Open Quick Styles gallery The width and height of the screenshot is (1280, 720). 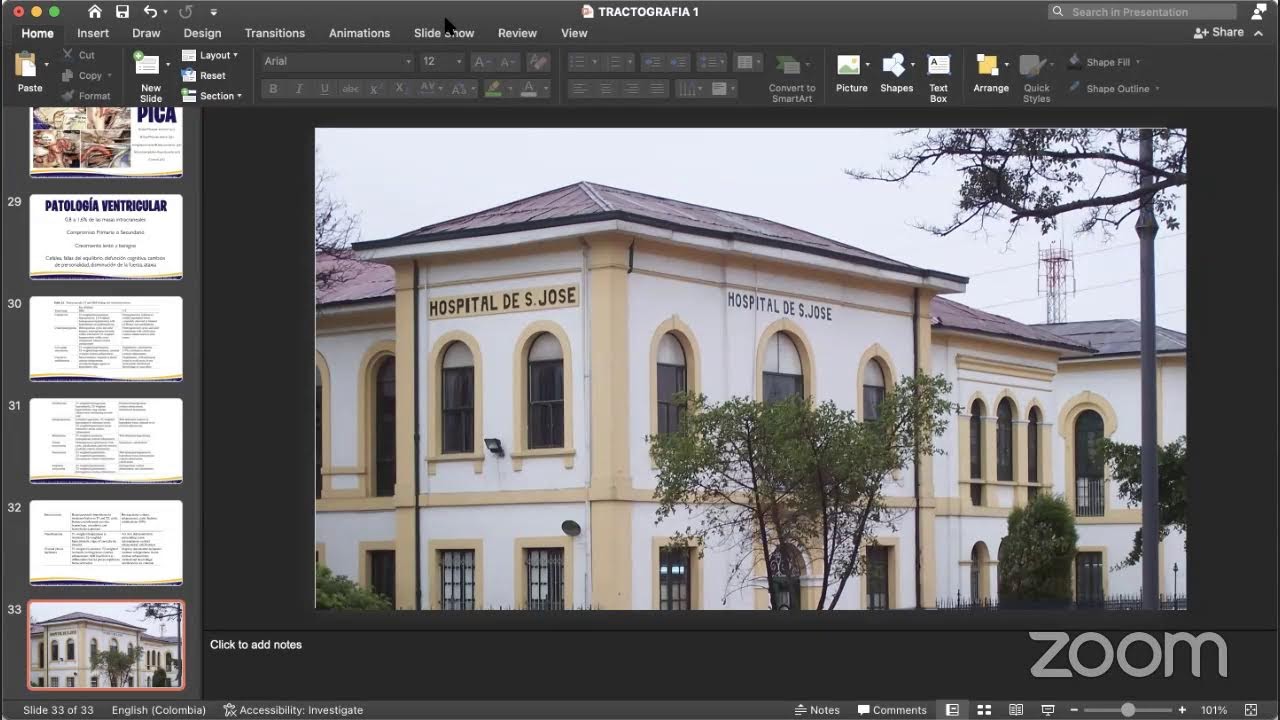(x=1037, y=77)
